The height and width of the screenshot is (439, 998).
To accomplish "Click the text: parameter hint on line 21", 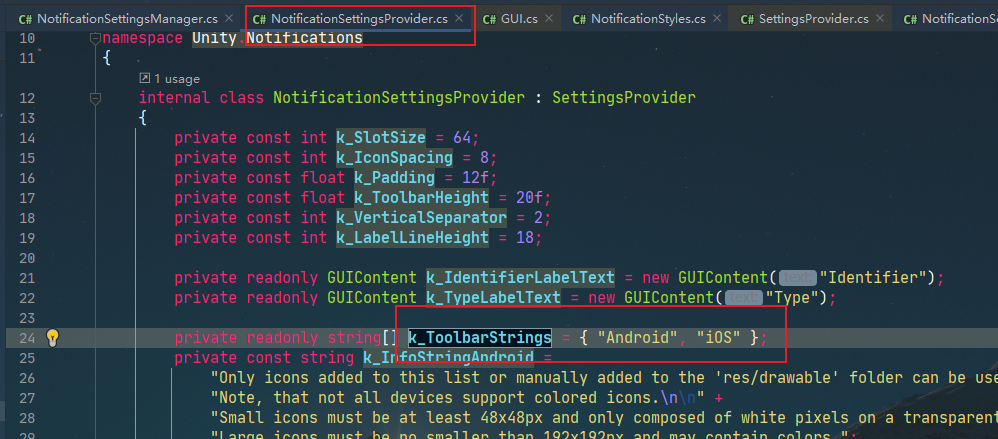I will tap(797, 277).
